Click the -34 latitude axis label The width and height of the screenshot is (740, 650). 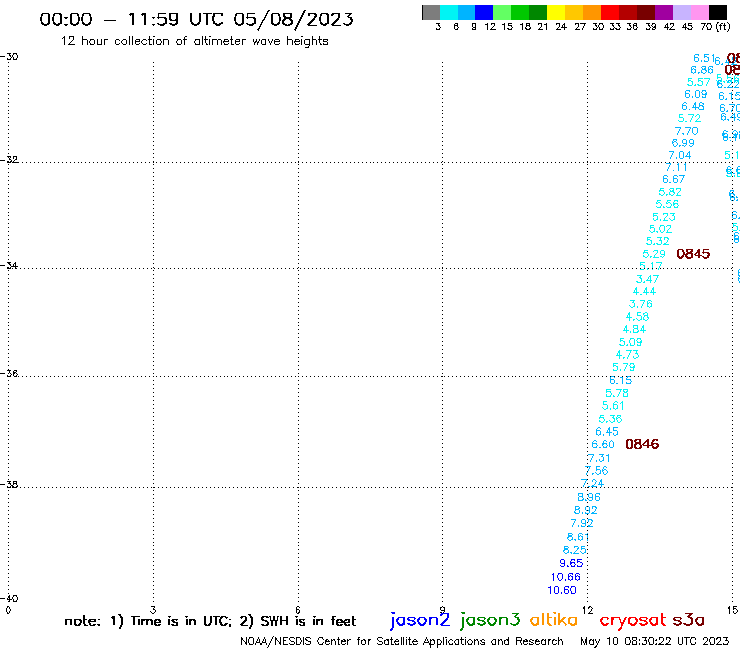9,265
